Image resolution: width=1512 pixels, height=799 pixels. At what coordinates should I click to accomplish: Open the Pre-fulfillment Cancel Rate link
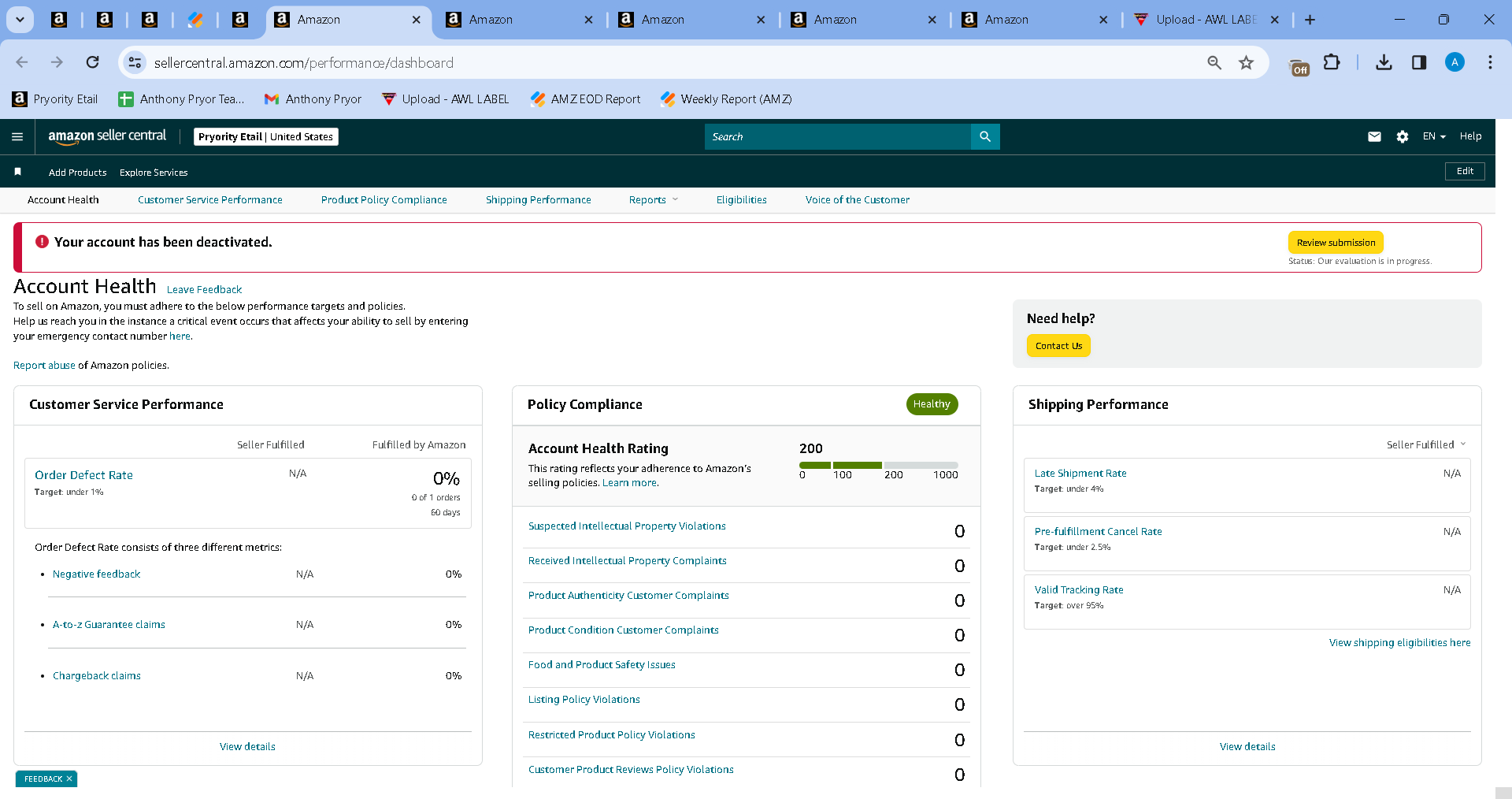tap(1099, 532)
